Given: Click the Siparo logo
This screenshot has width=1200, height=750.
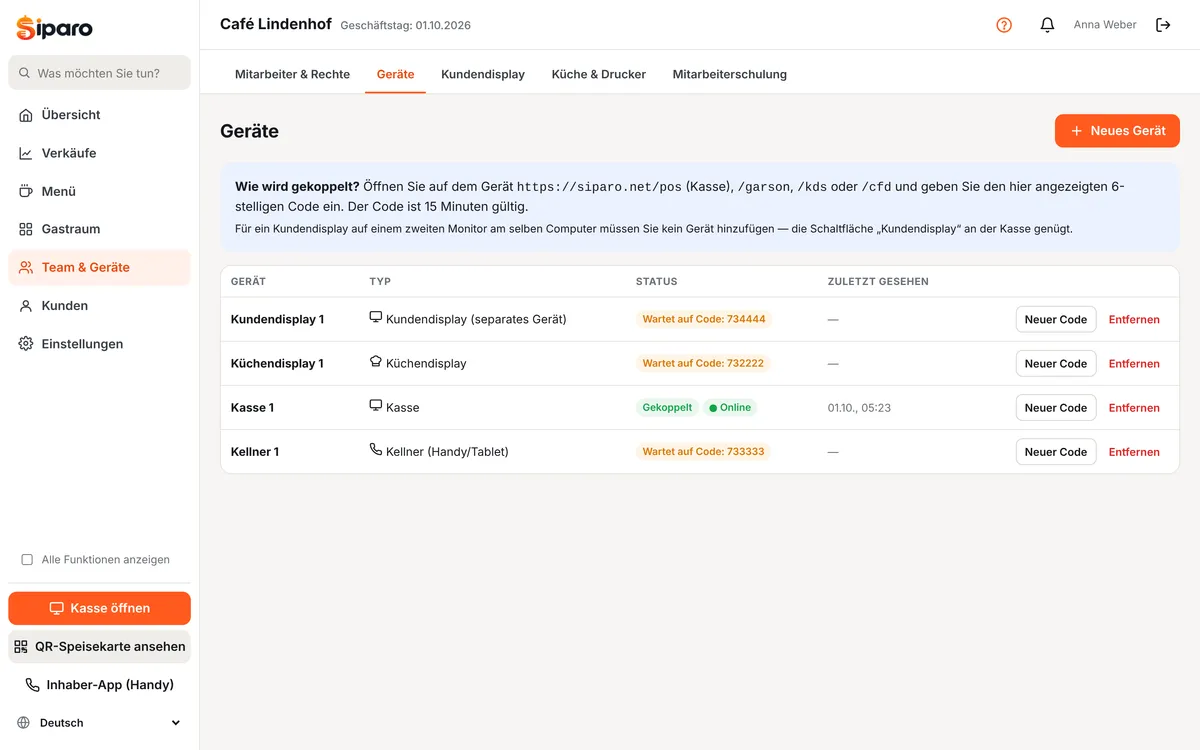Looking at the screenshot, I should 55,27.
